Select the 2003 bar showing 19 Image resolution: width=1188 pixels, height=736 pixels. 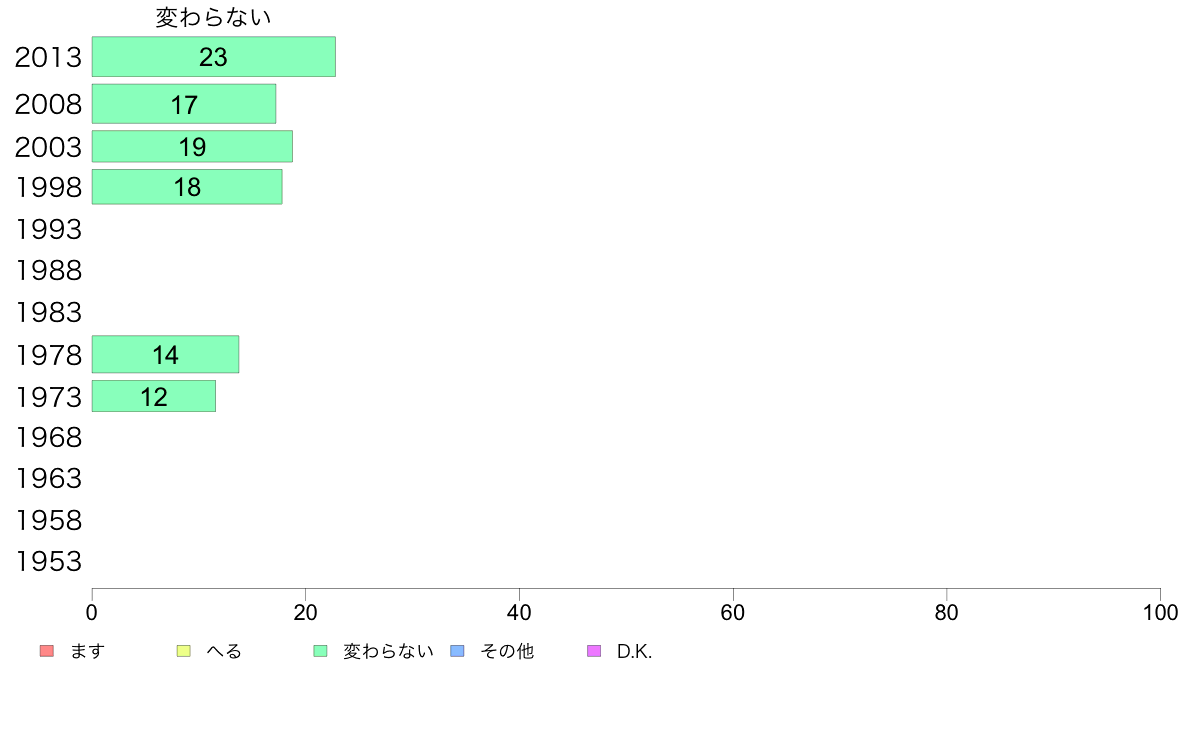click(x=192, y=146)
